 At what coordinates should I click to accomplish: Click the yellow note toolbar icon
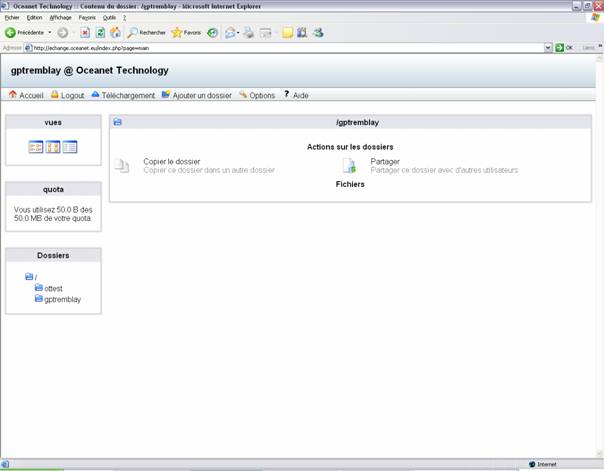point(287,33)
